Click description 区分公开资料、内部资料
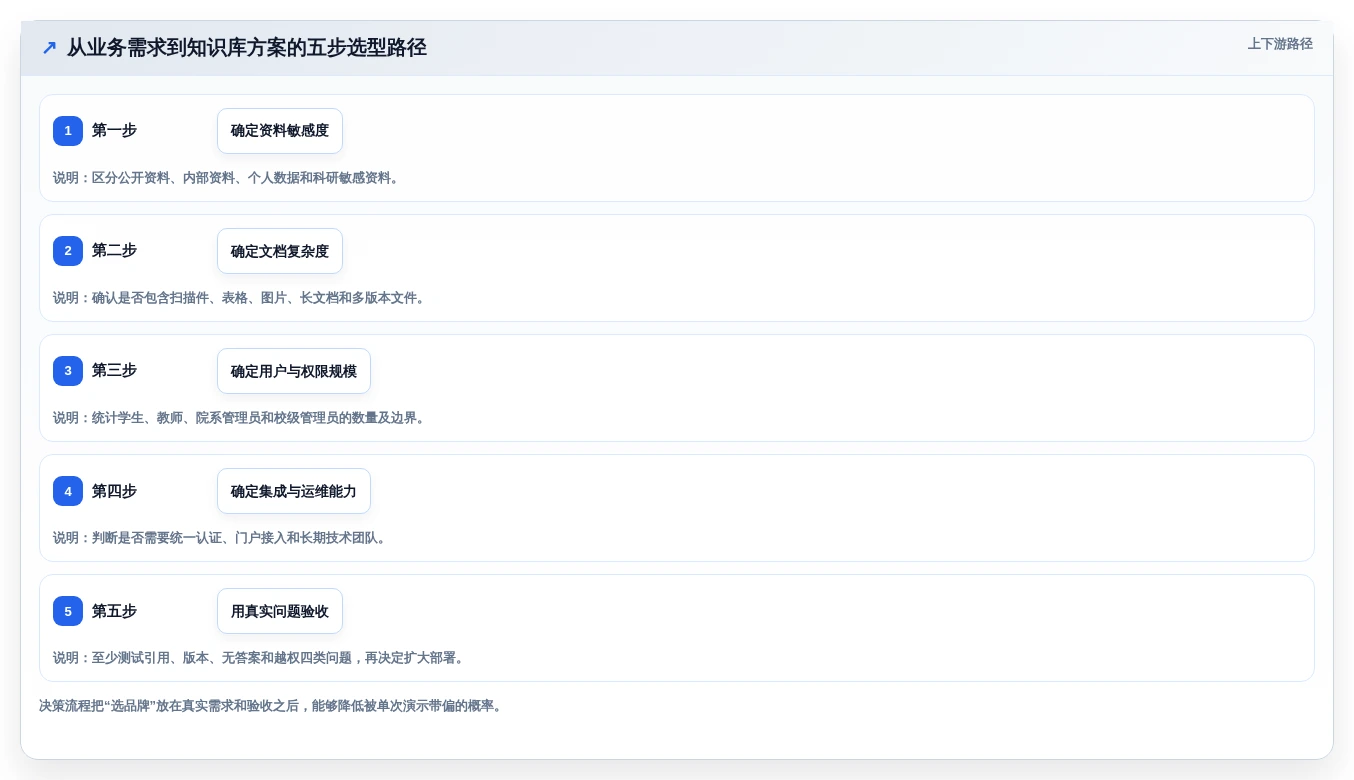 tap(229, 178)
